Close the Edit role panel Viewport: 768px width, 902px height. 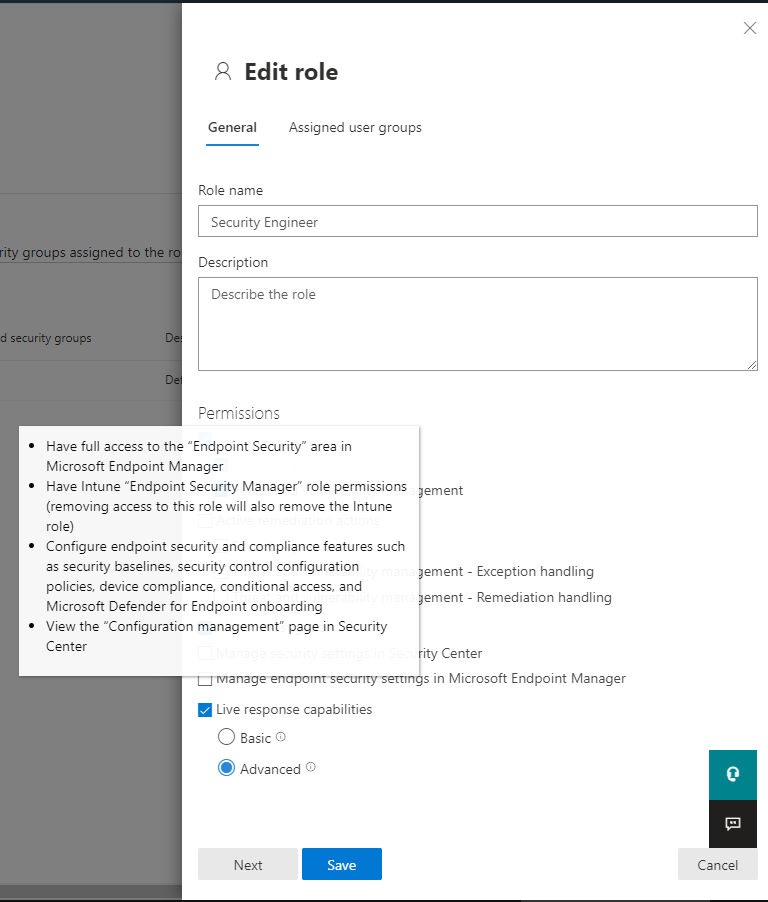pyautogui.click(x=750, y=28)
